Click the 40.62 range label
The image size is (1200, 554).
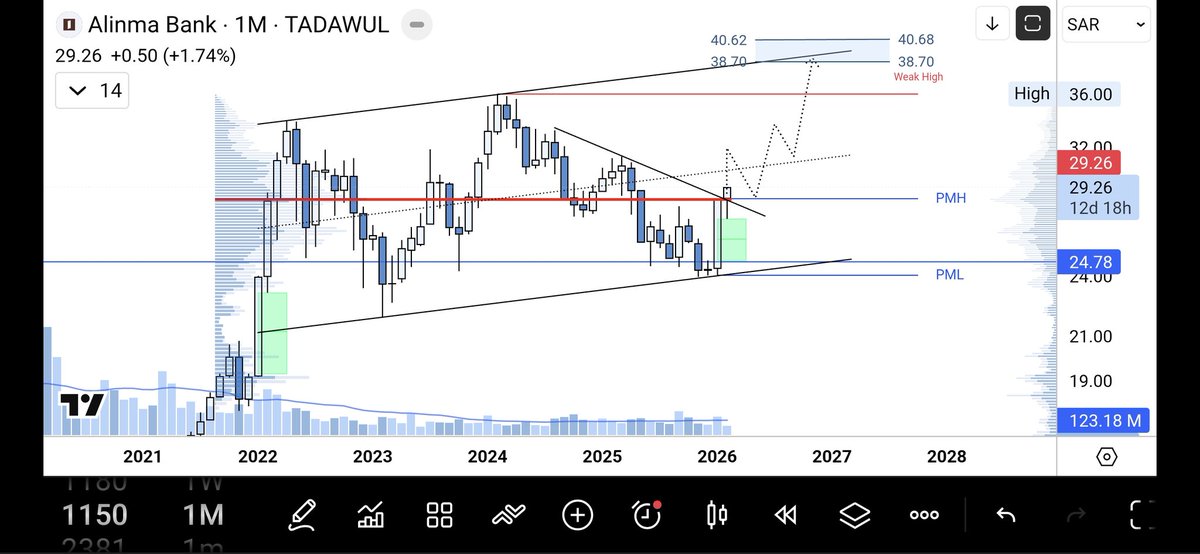click(729, 40)
